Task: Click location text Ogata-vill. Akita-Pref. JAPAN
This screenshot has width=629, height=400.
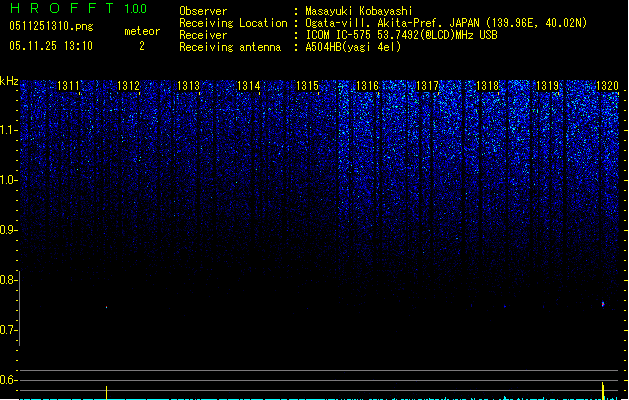Action: pyautogui.click(x=392, y=23)
